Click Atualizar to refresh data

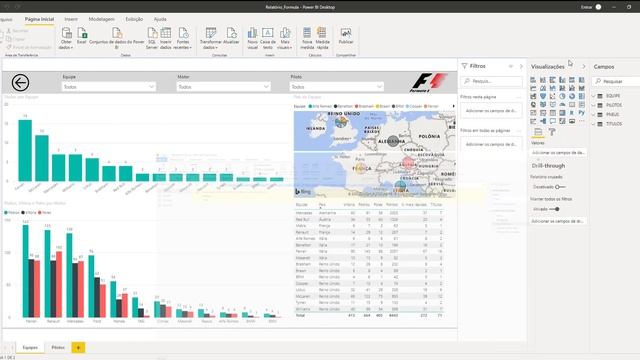click(231, 36)
